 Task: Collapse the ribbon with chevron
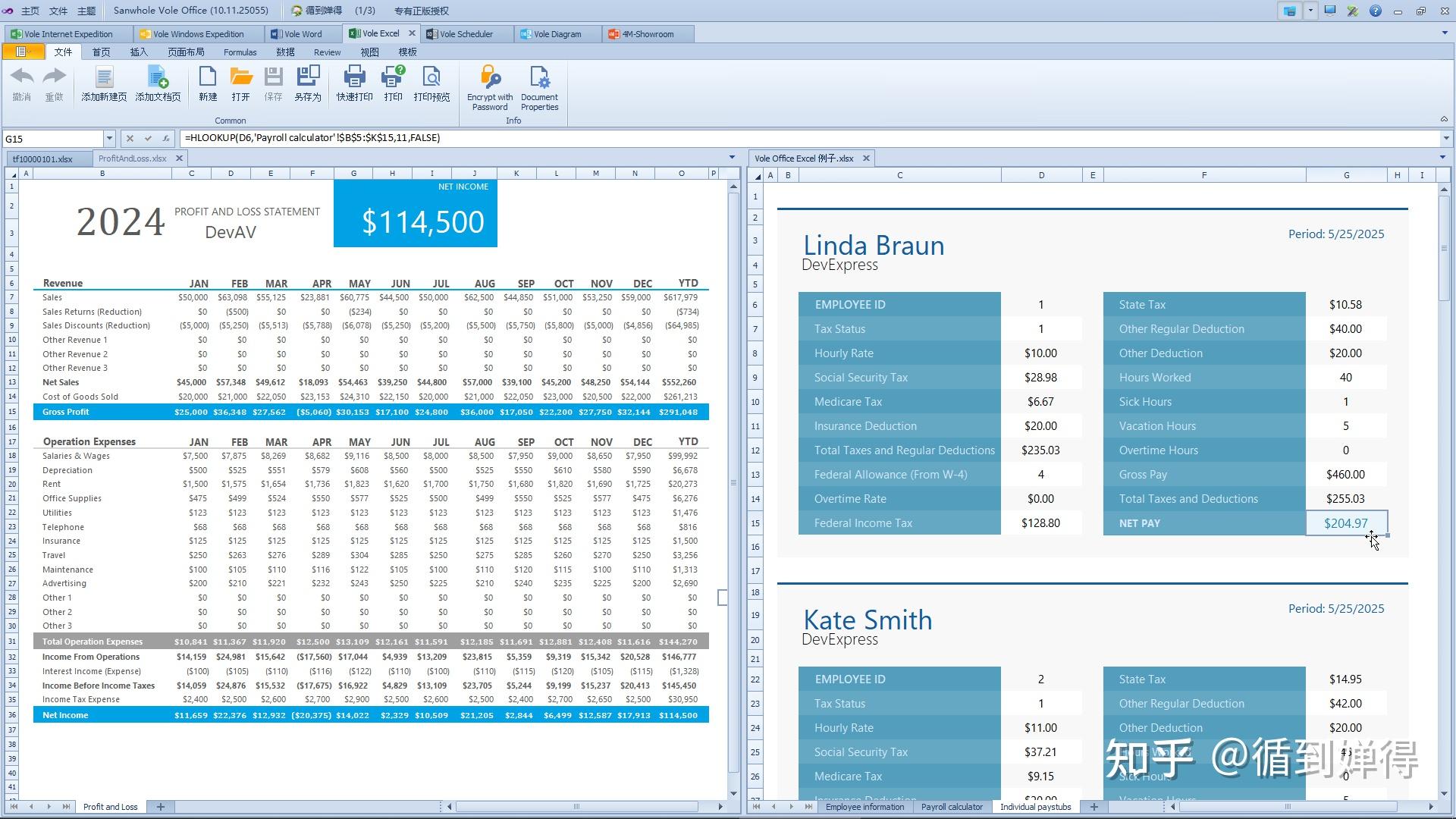coord(1444,119)
